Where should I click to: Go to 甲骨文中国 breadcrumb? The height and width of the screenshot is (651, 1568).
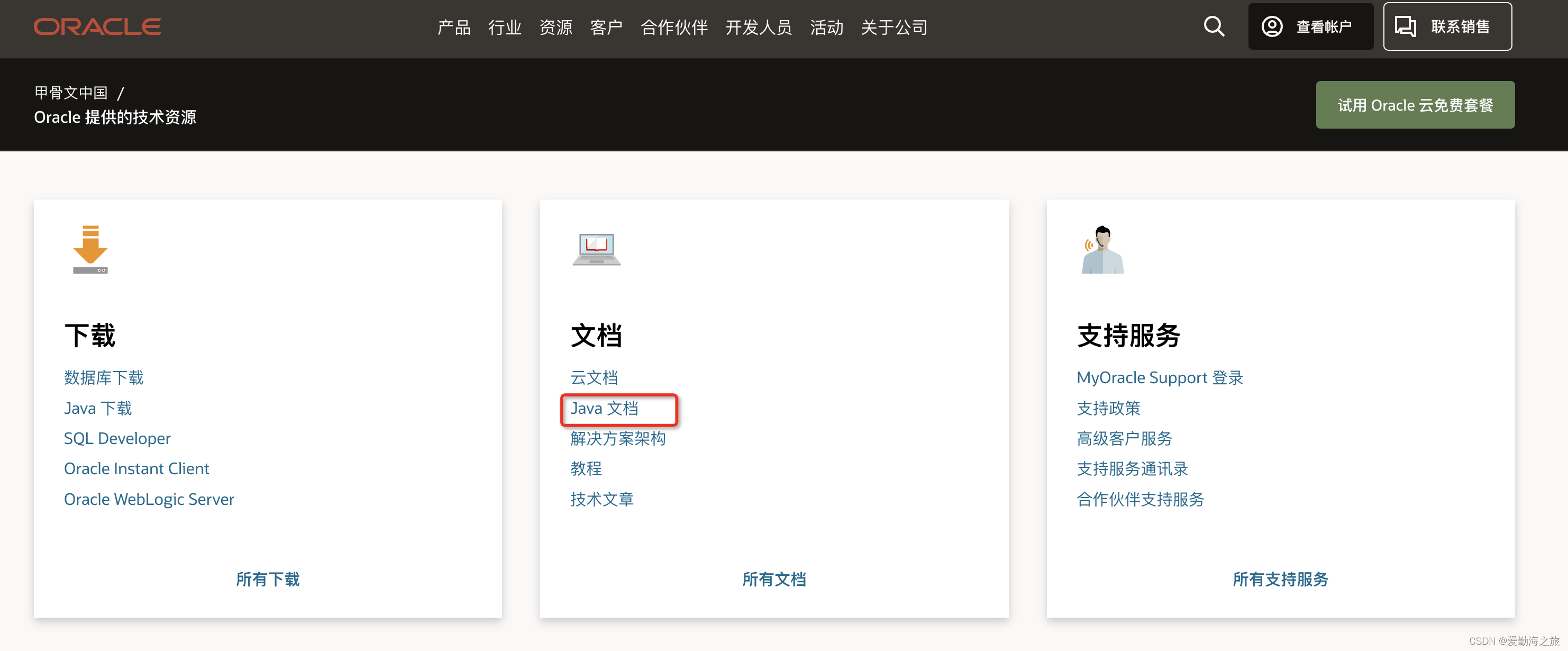point(71,93)
